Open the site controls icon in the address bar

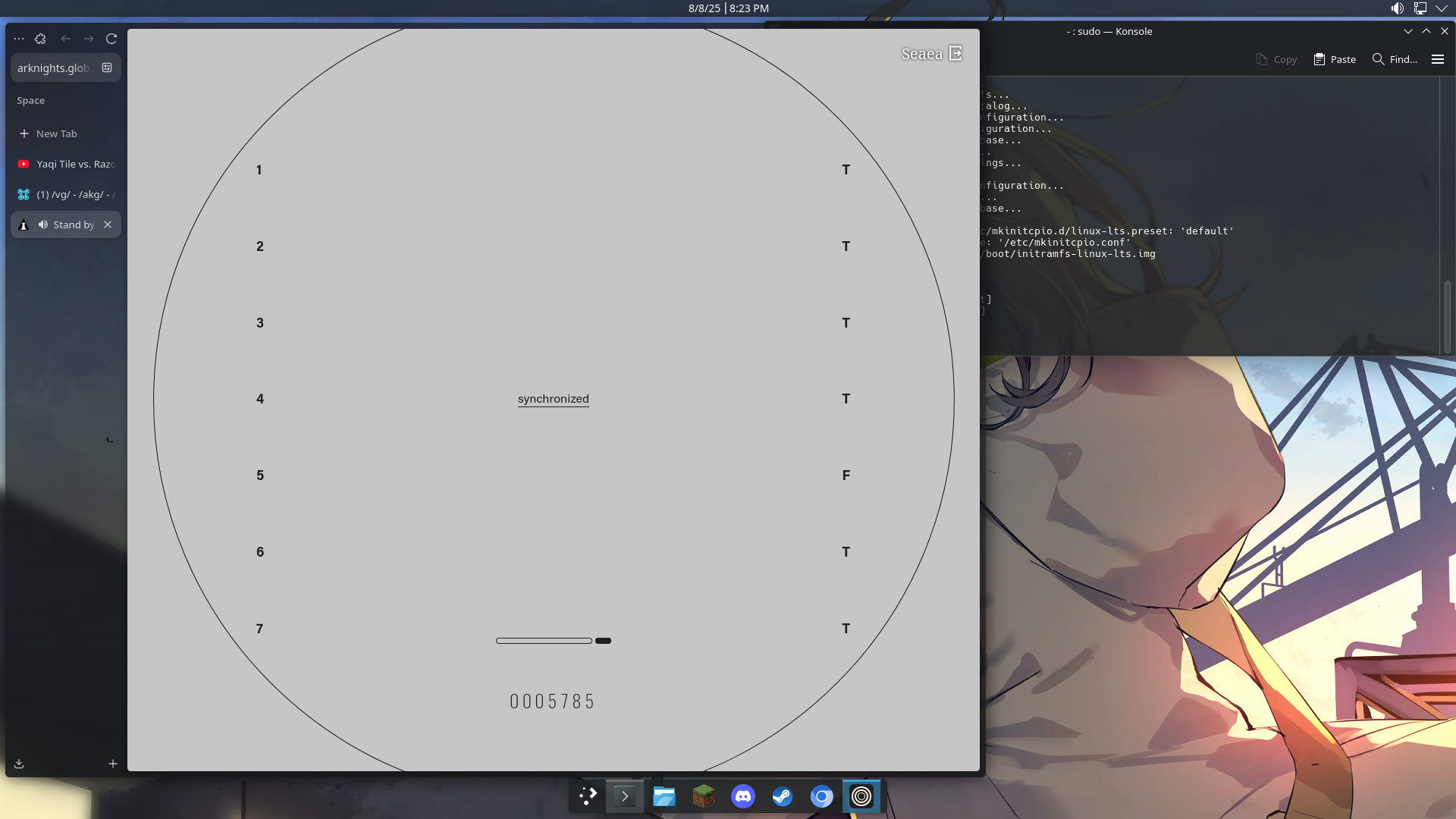[x=107, y=67]
